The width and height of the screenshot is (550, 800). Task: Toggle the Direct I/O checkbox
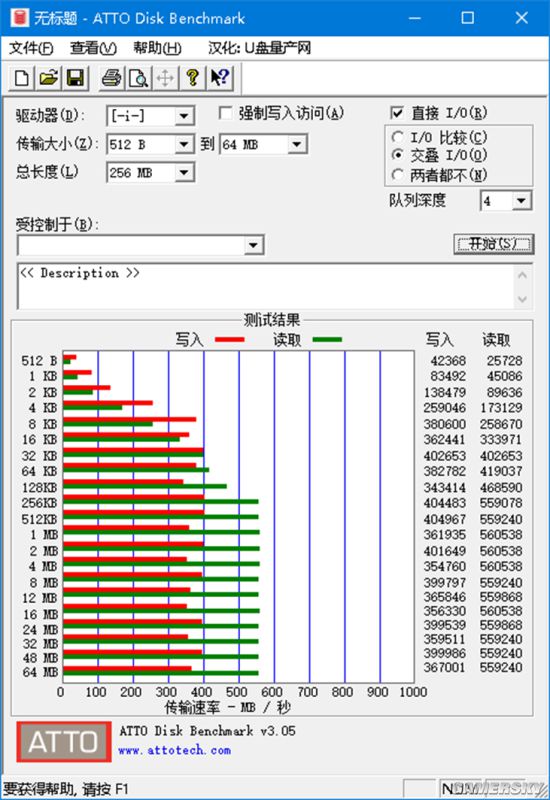pos(396,113)
